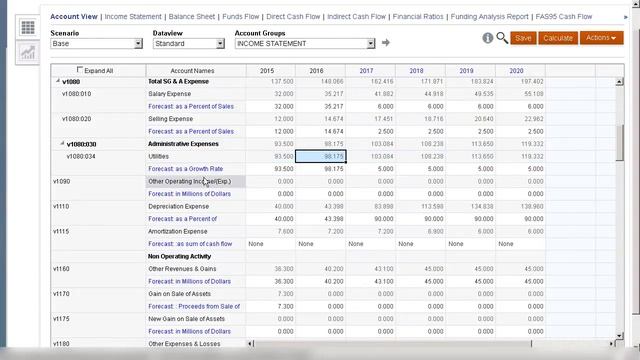Open Forecast as a Percent of Sales under Selling Expense
The width and height of the screenshot is (640, 360).
click(x=191, y=131)
